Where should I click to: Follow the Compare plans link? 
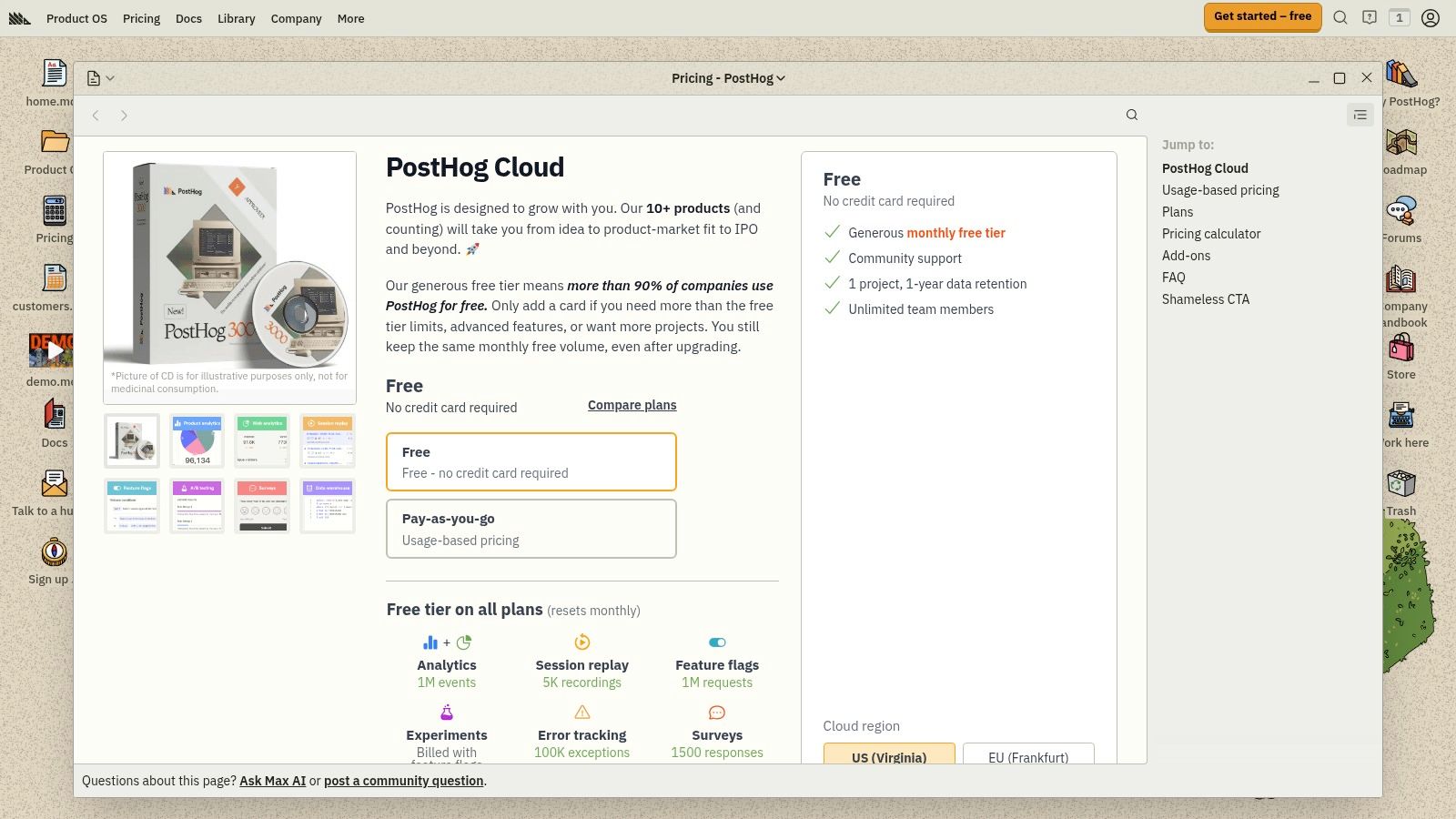(x=632, y=405)
